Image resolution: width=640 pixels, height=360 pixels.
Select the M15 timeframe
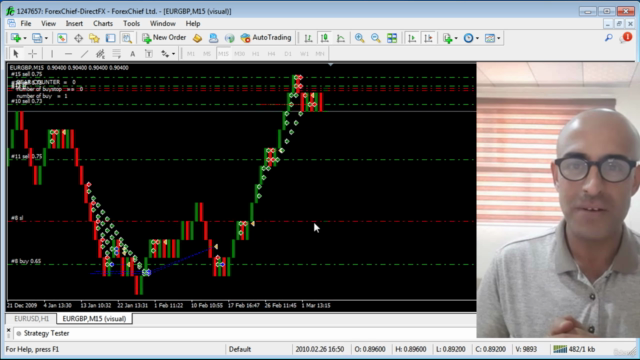coord(223,53)
